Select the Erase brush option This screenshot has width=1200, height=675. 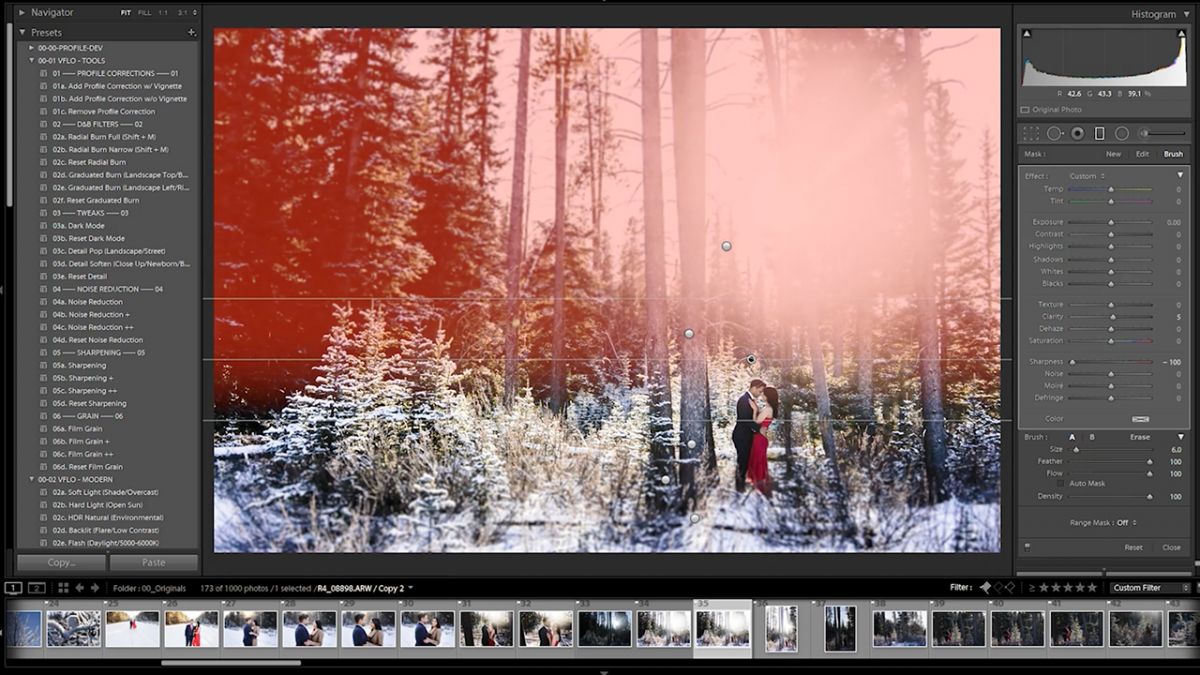(x=1140, y=437)
